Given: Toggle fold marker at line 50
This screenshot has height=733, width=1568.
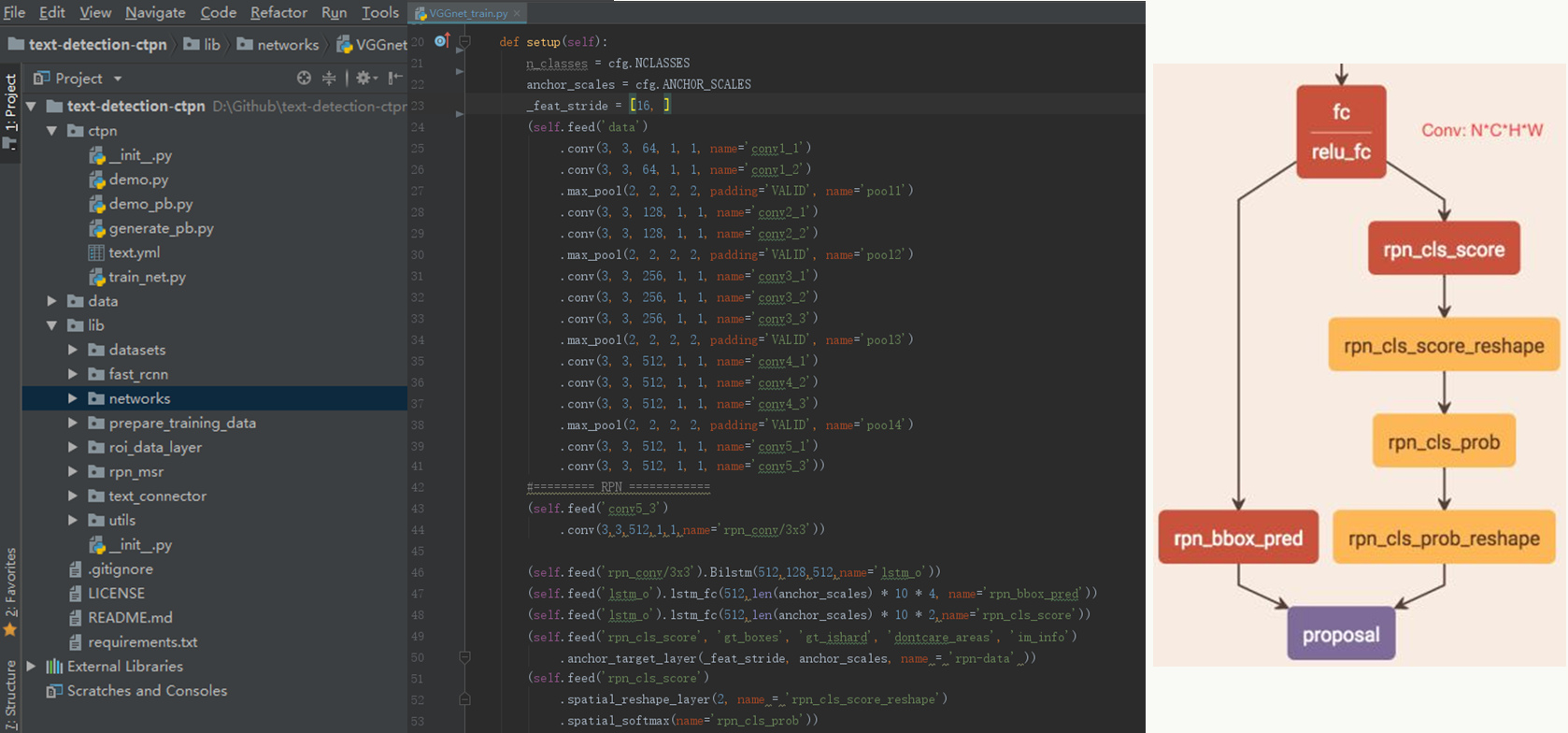Looking at the screenshot, I should (x=464, y=657).
